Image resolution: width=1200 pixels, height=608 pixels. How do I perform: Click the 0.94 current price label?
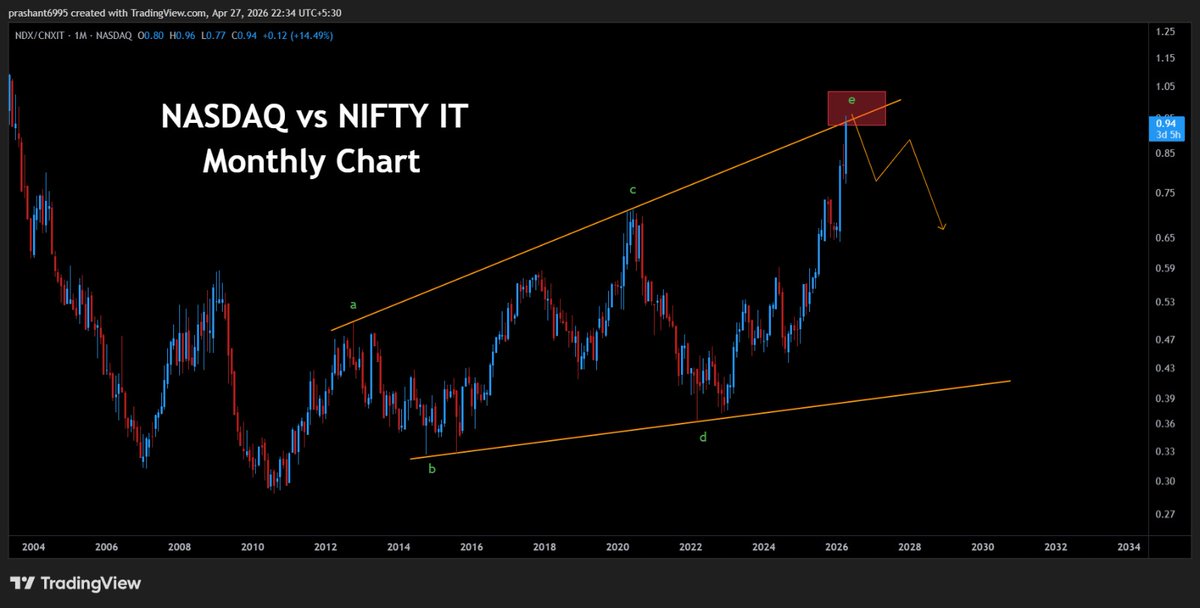coord(1167,124)
